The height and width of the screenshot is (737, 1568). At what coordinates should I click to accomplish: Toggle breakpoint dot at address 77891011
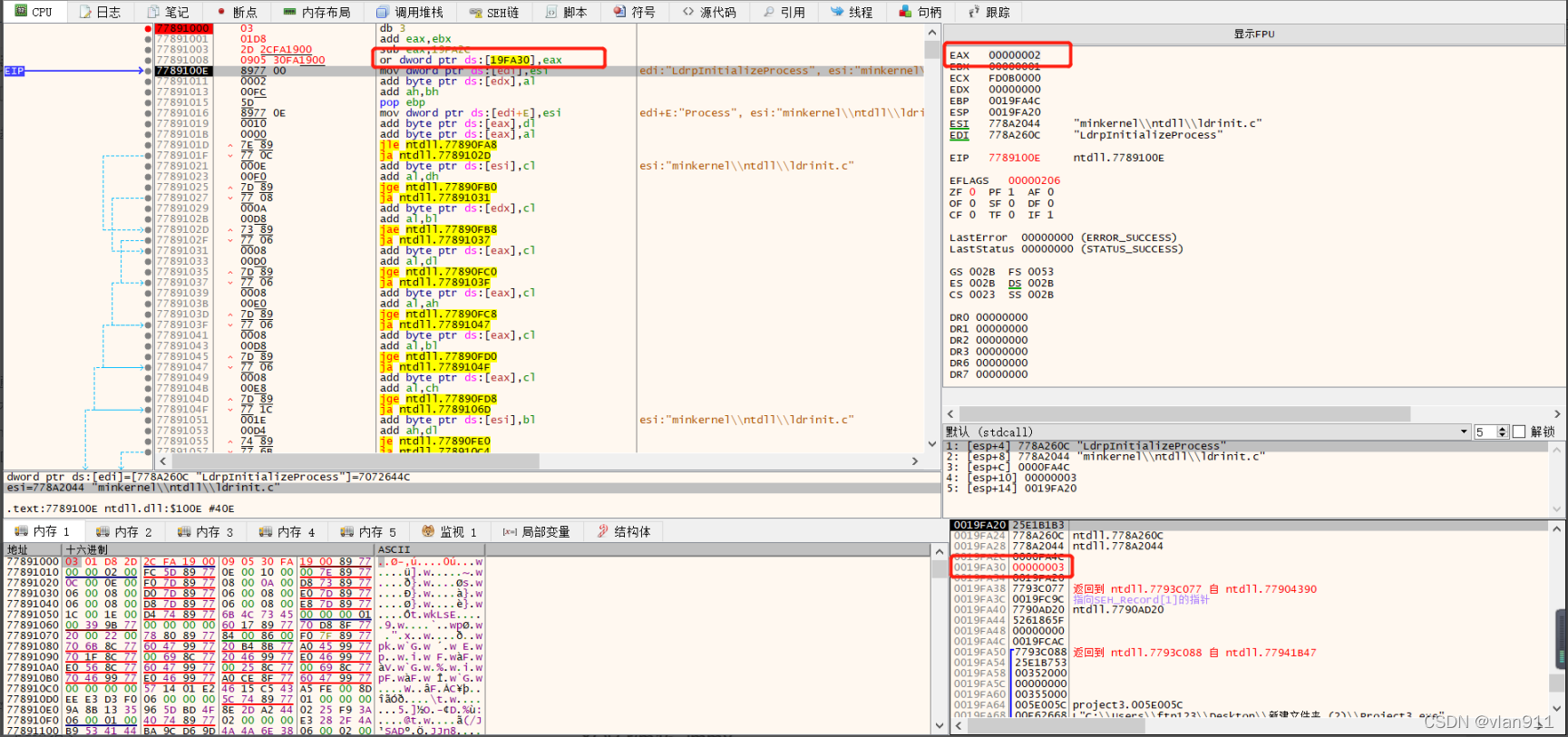pyautogui.click(x=148, y=82)
